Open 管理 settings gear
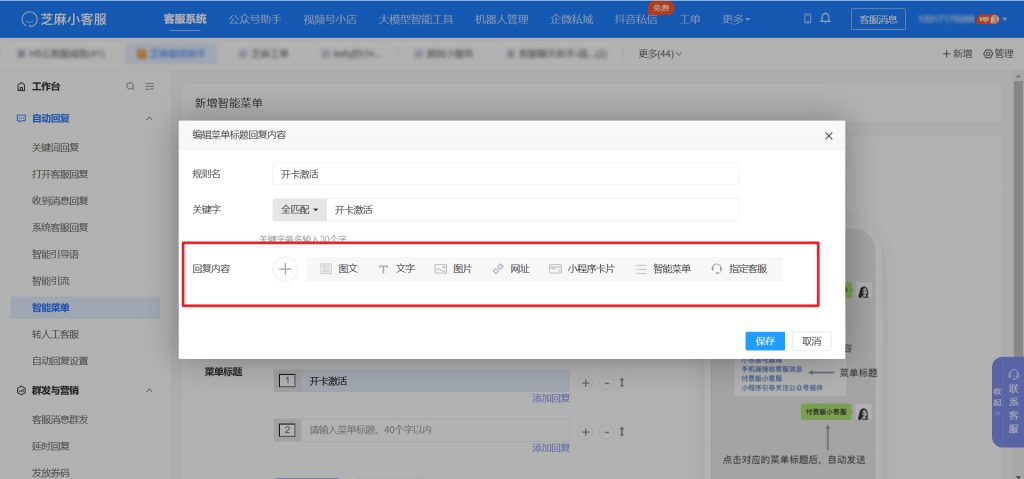This screenshot has height=479, width=1024. (998, 54)
